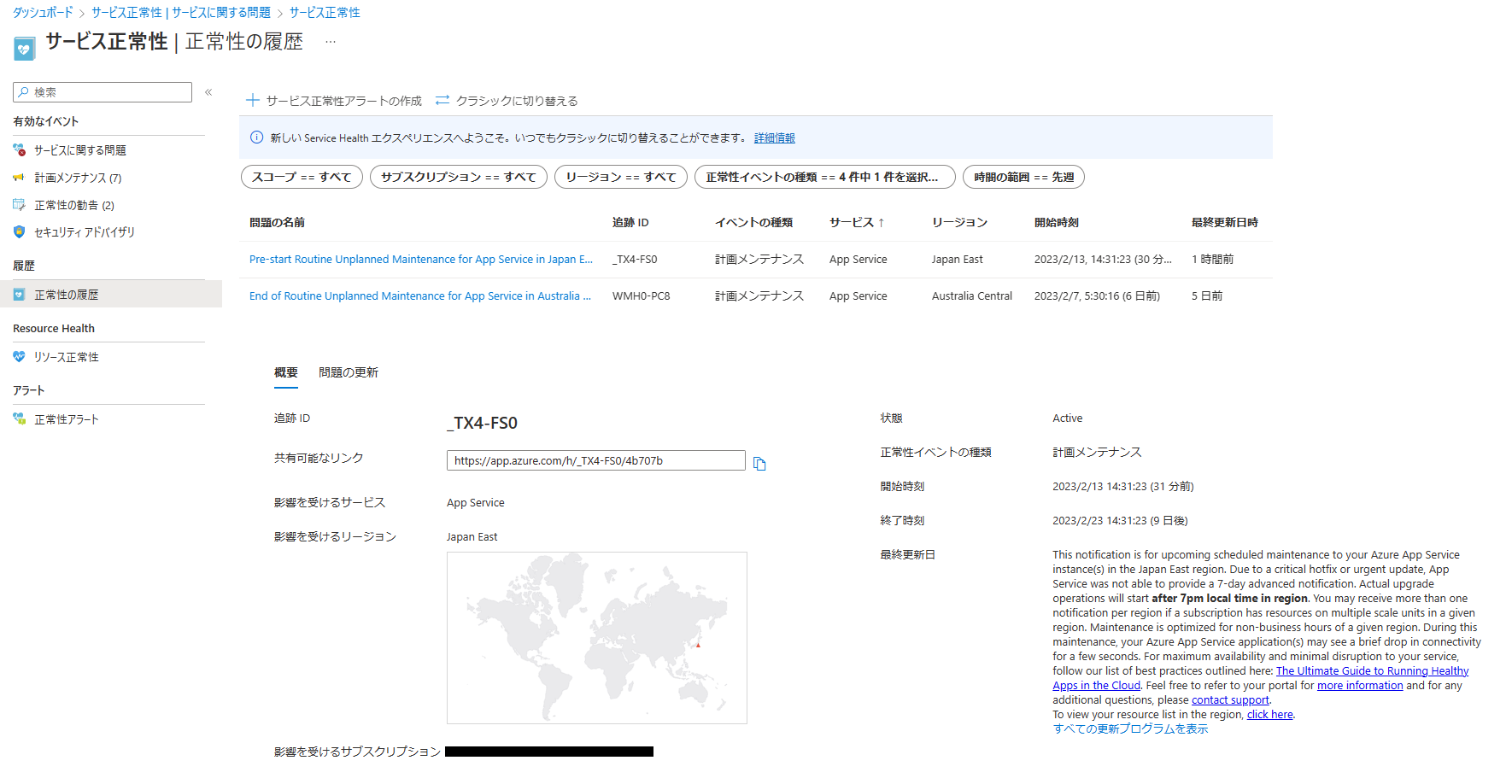
Task: Open the ellipsis more options menu
Action: (x=331, y=42)
